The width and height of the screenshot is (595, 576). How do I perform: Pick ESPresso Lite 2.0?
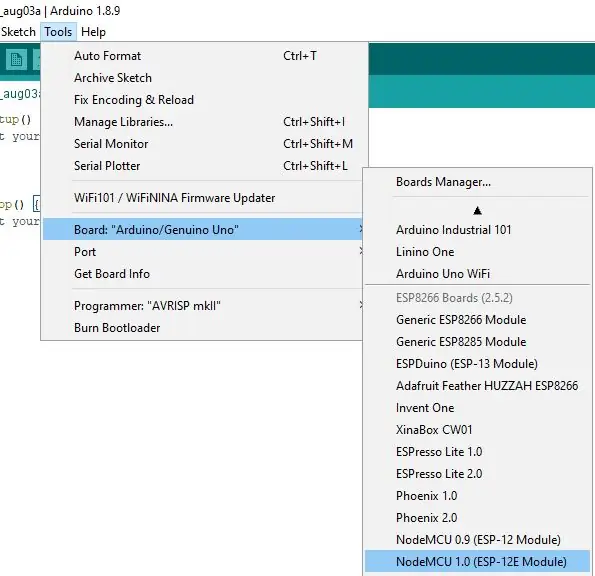pos(477,474)
